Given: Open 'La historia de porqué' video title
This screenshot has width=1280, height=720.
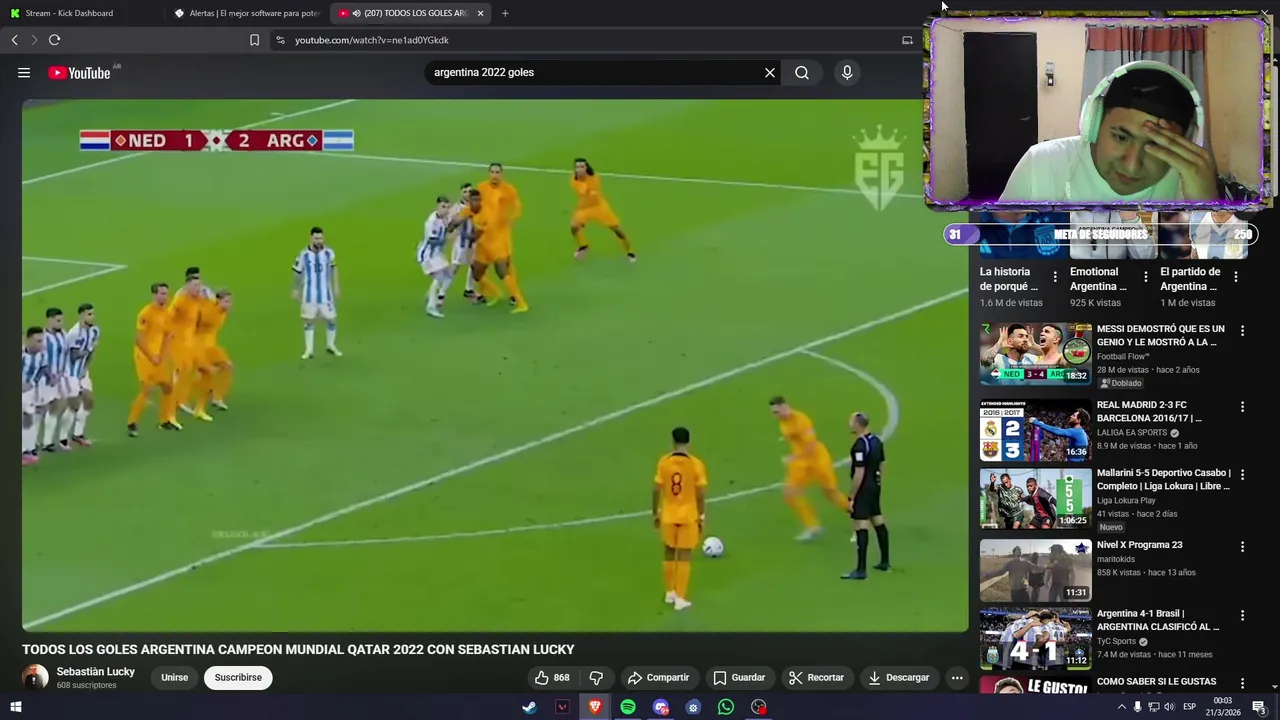Looking at the screenshot, I should pos(1008,279).
